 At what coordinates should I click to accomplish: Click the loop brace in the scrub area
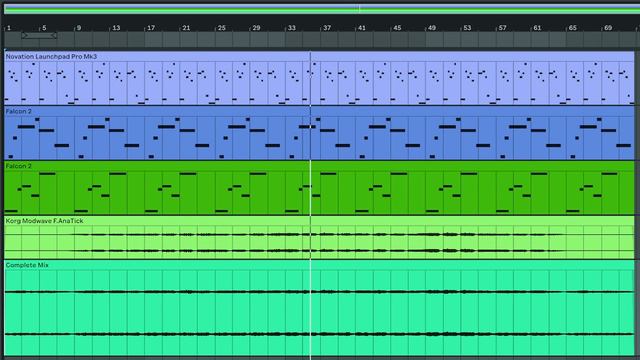[x=39, y=36]
